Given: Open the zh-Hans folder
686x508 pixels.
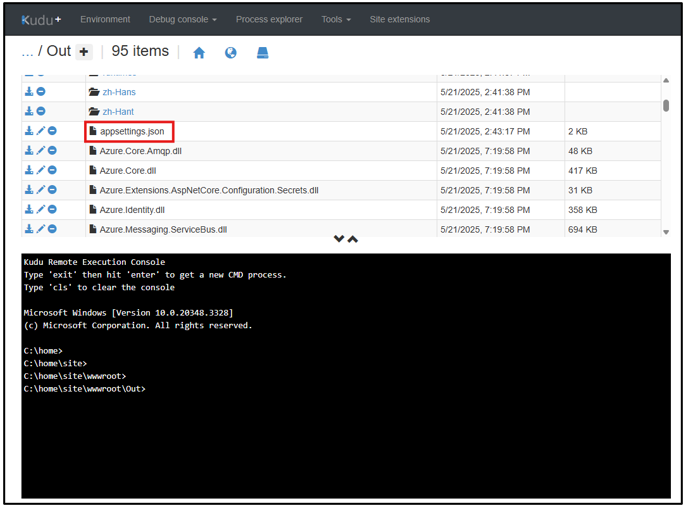Looking at the screenshot, I should [119, 92].
